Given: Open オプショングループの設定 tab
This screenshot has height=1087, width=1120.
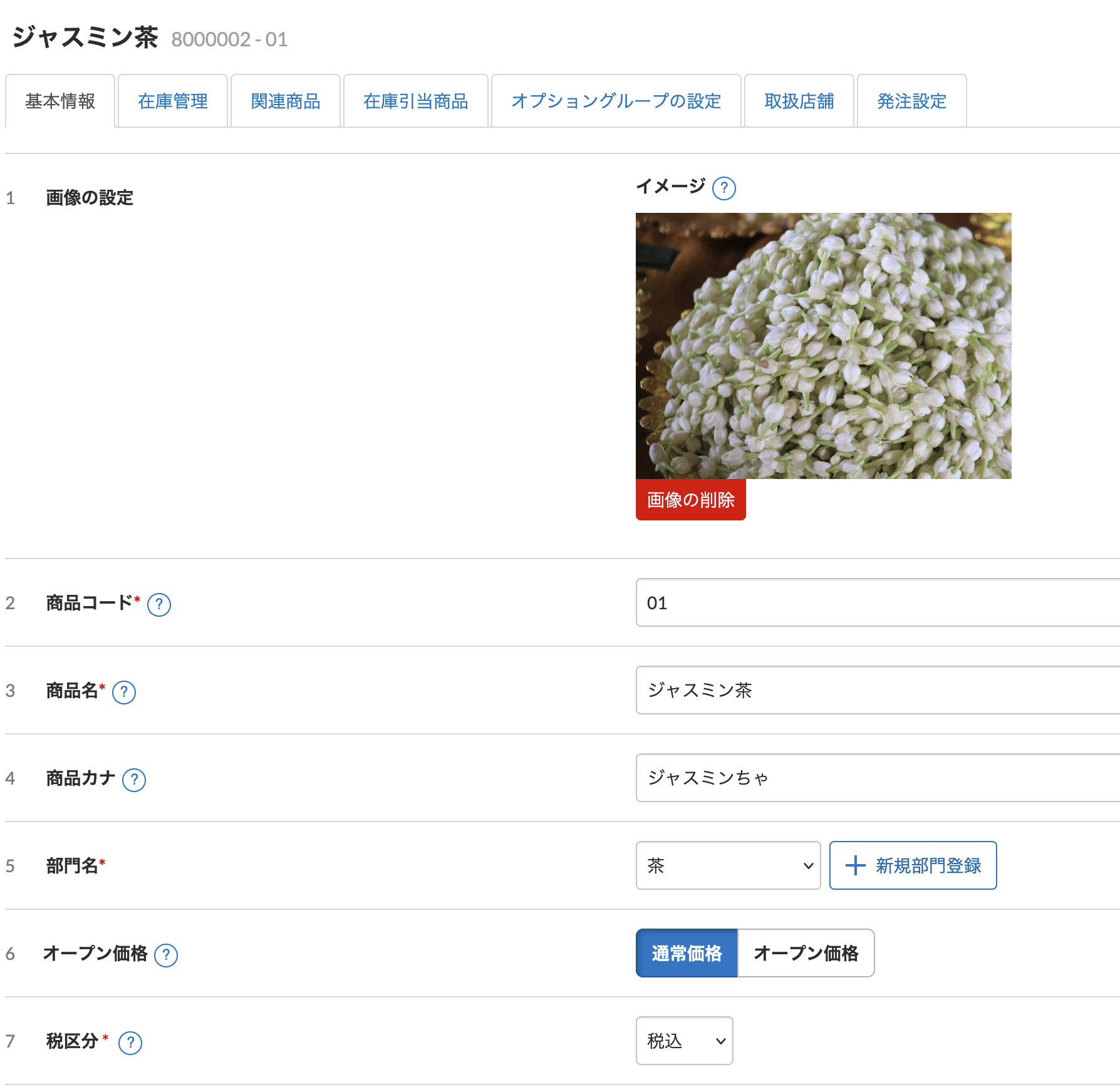Looking at the screenshot, I should click(x=616, y=101).
